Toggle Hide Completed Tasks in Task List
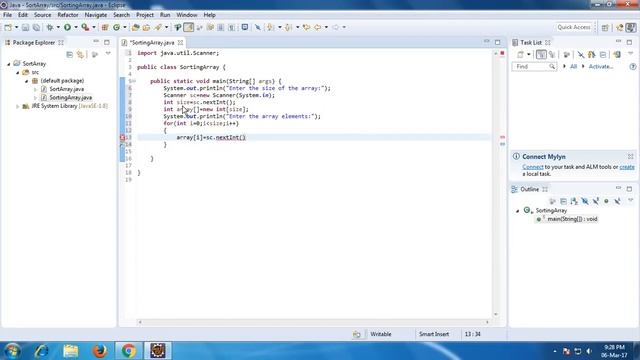 [x=580, y=54]
